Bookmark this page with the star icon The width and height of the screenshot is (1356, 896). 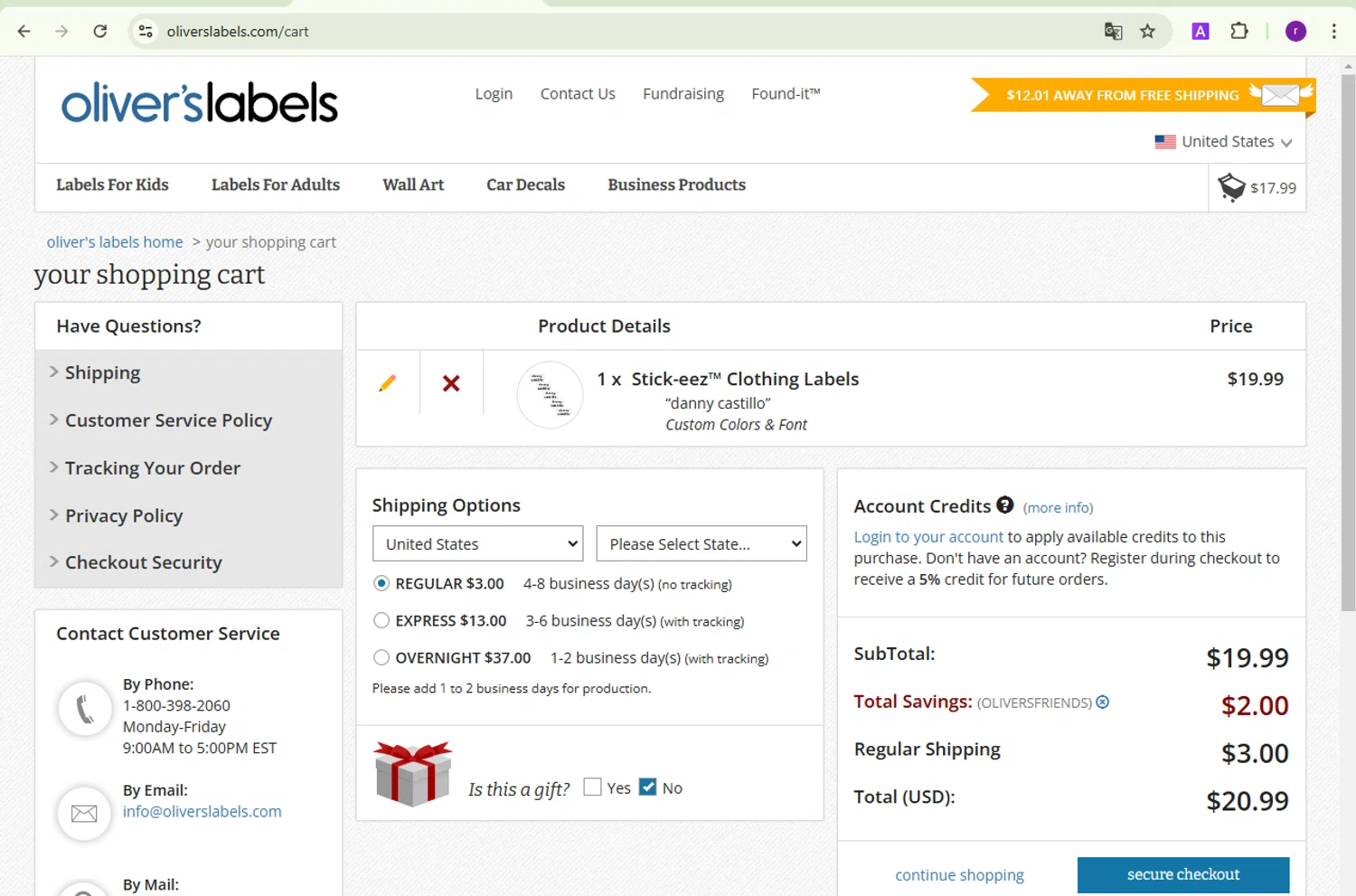(x=1147, y=32)
